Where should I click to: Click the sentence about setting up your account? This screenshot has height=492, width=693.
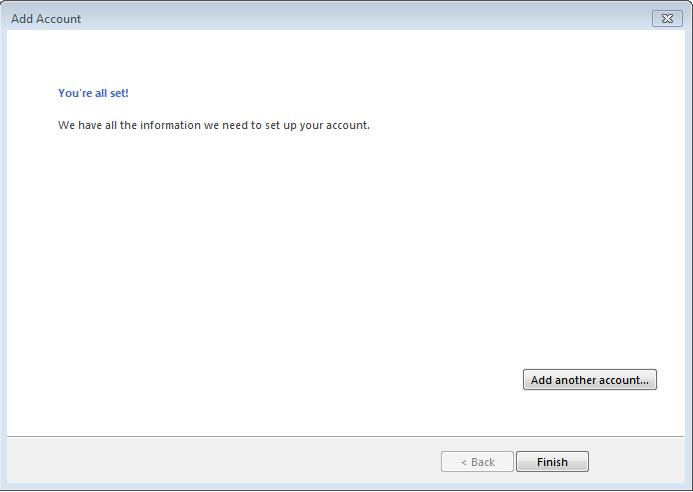(214, 126)
